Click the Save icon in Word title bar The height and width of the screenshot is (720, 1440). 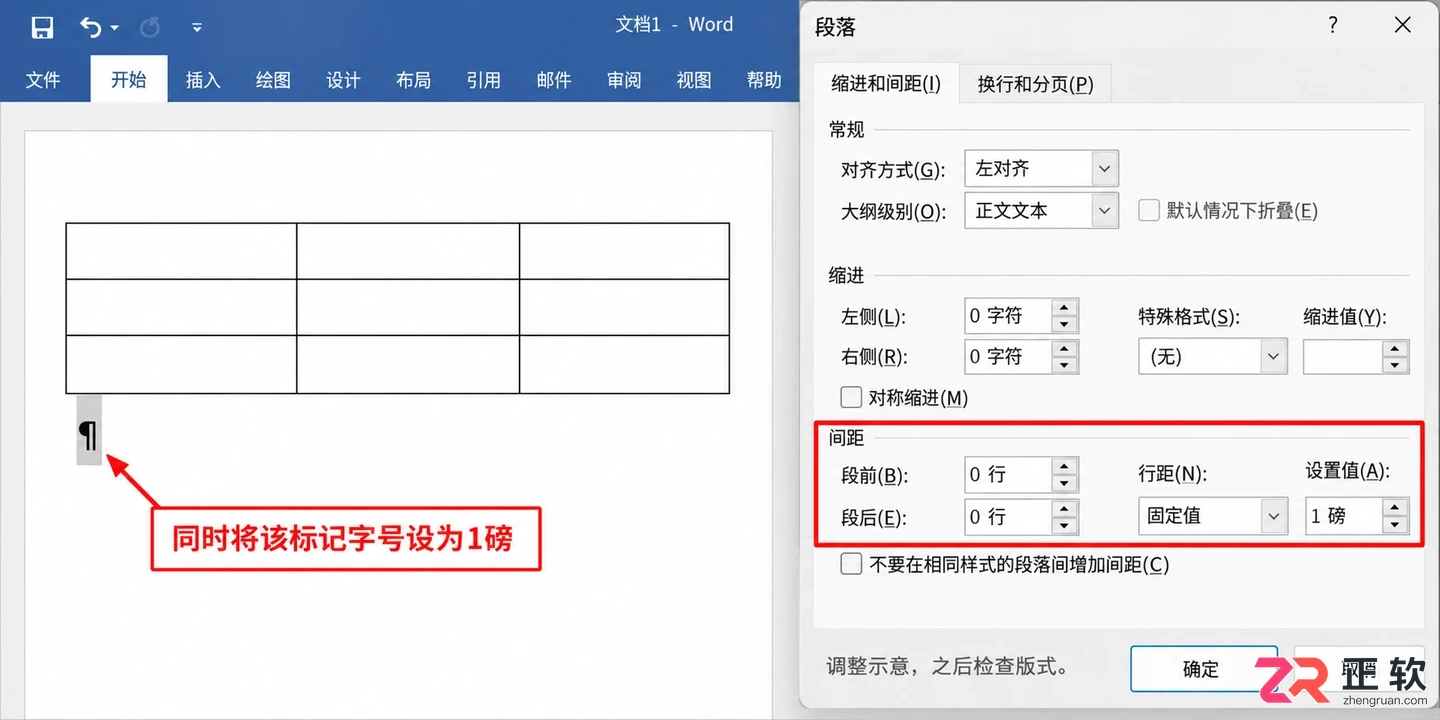coord(42,28)
